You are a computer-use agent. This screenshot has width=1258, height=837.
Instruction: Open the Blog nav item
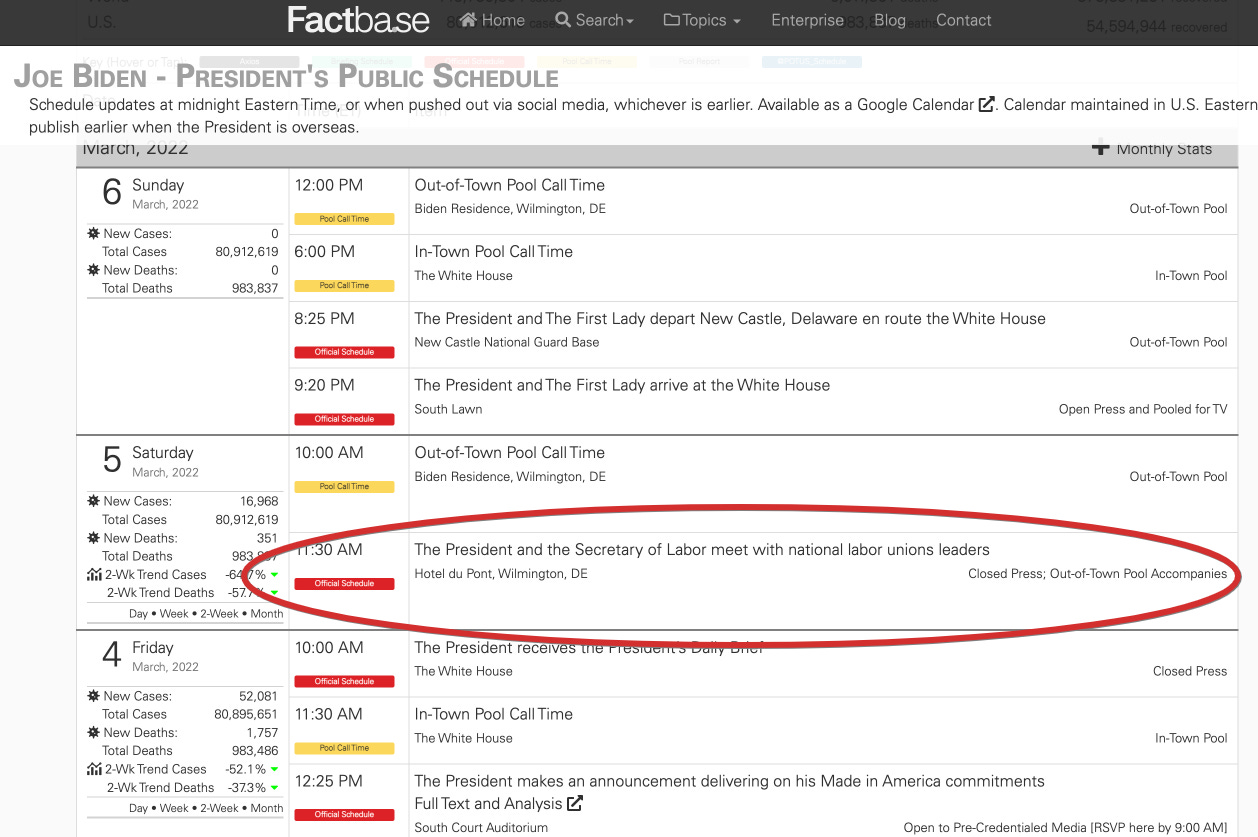[889, 20]
